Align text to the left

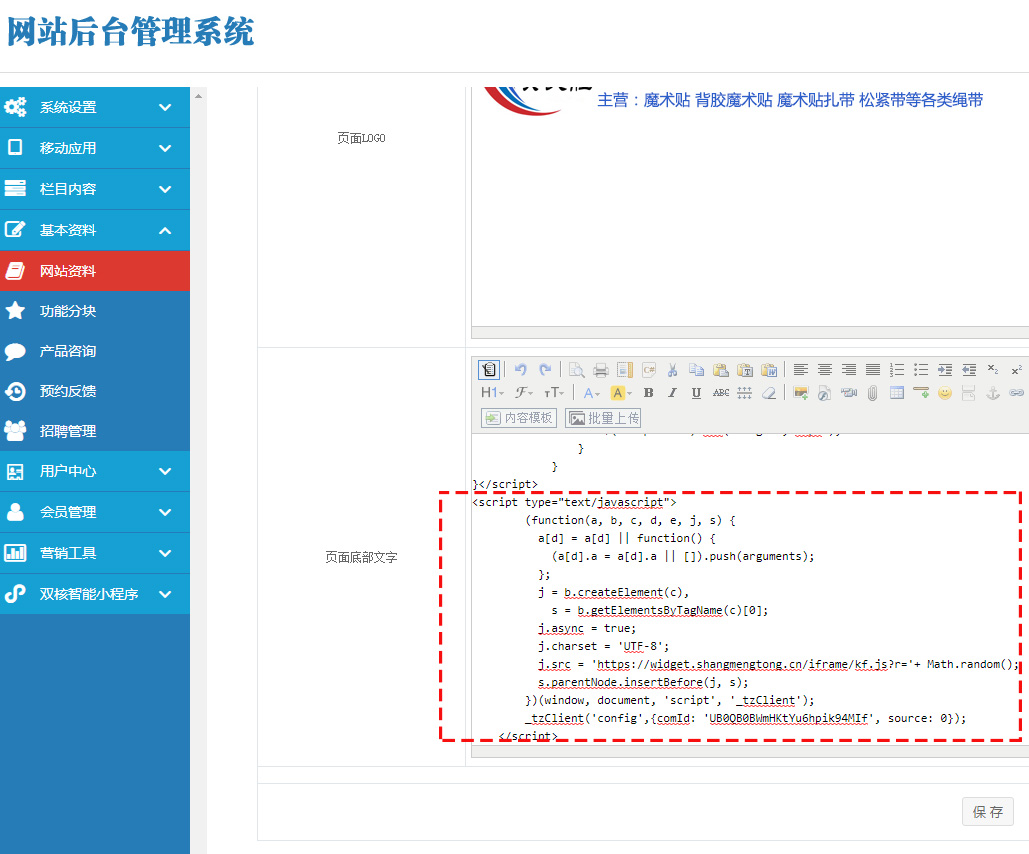point(801,370)
